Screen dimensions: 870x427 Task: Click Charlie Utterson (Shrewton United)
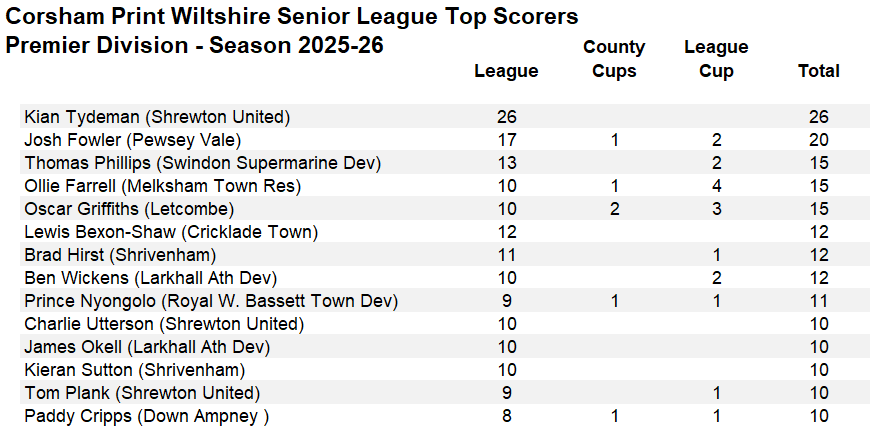(x=163, y=324)
